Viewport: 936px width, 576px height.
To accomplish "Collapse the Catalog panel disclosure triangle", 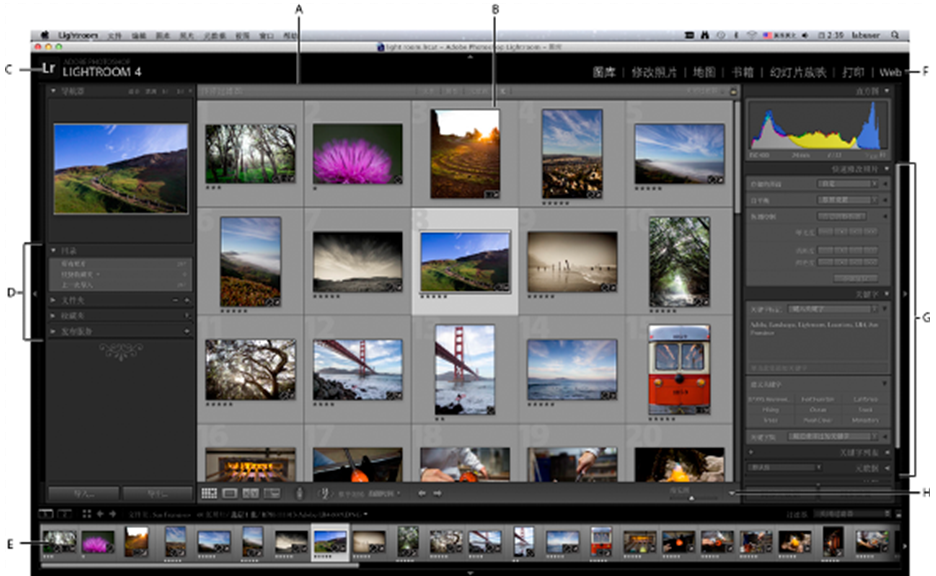I will (x=53, y=250).
